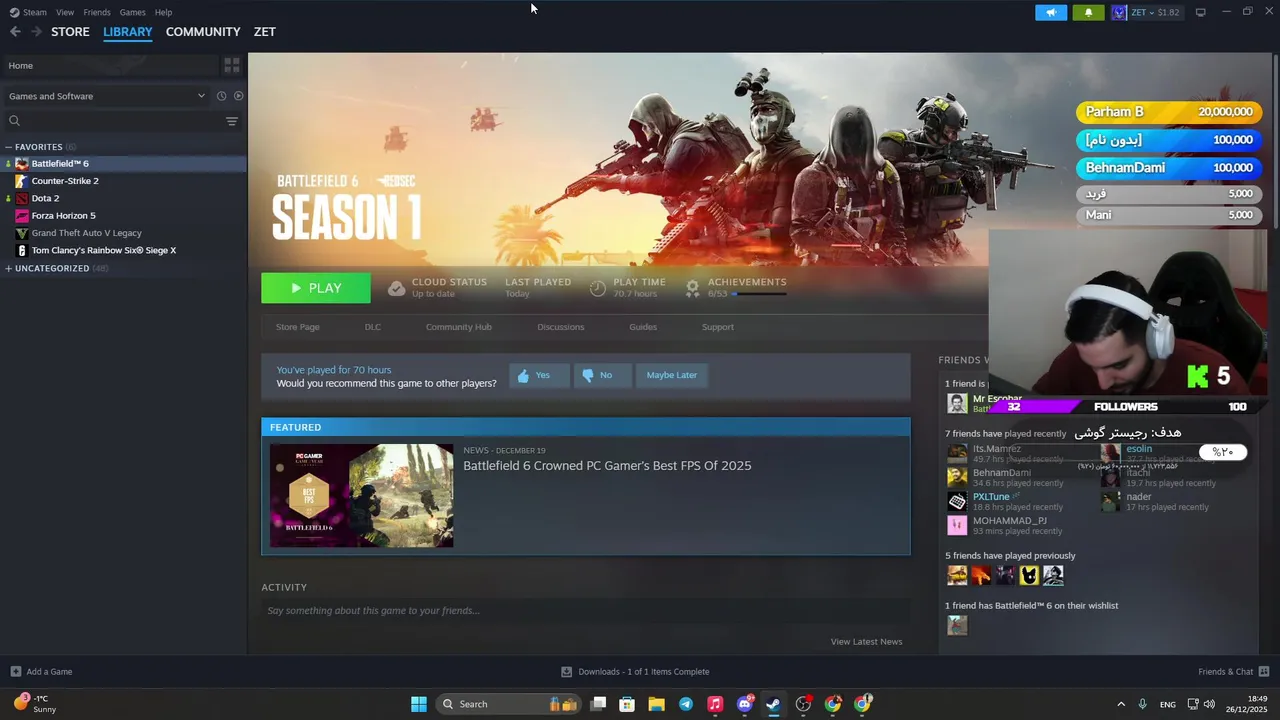Go back with the navigation arrow
The height and width of the screenshot is (720, 1280).
pyautogui.click(x=15, y=32)
